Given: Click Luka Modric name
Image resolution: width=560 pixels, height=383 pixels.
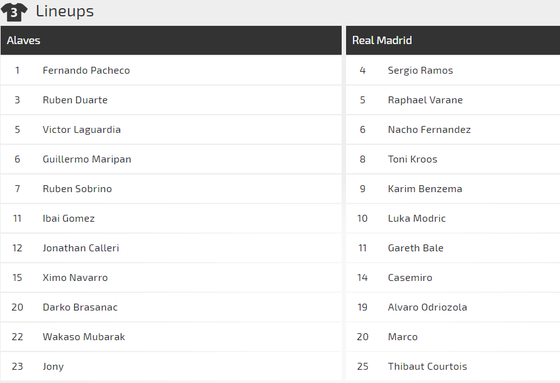Looking at the screenshot, I should click(417, 218).
